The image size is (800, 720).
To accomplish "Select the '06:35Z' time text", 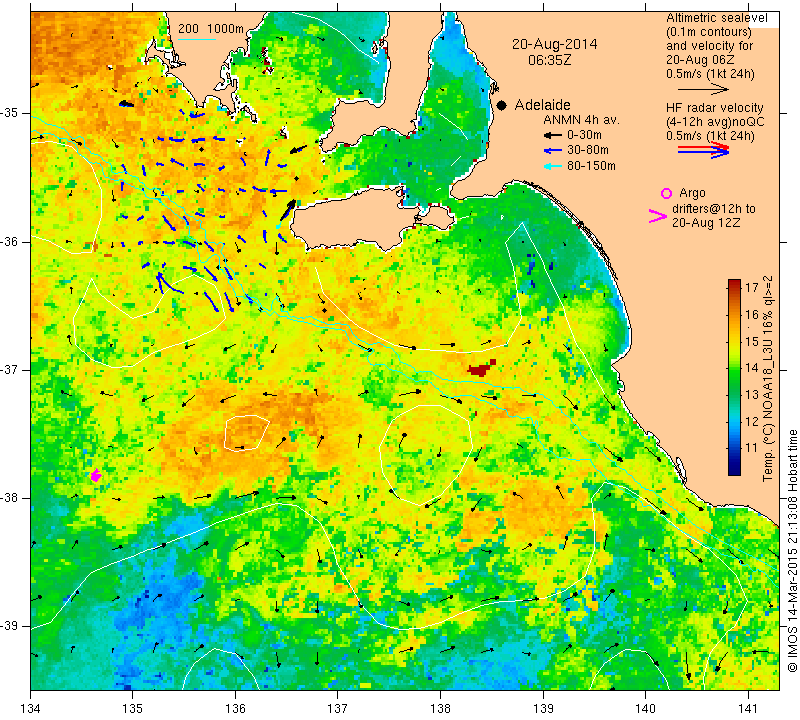I will 549,60.
